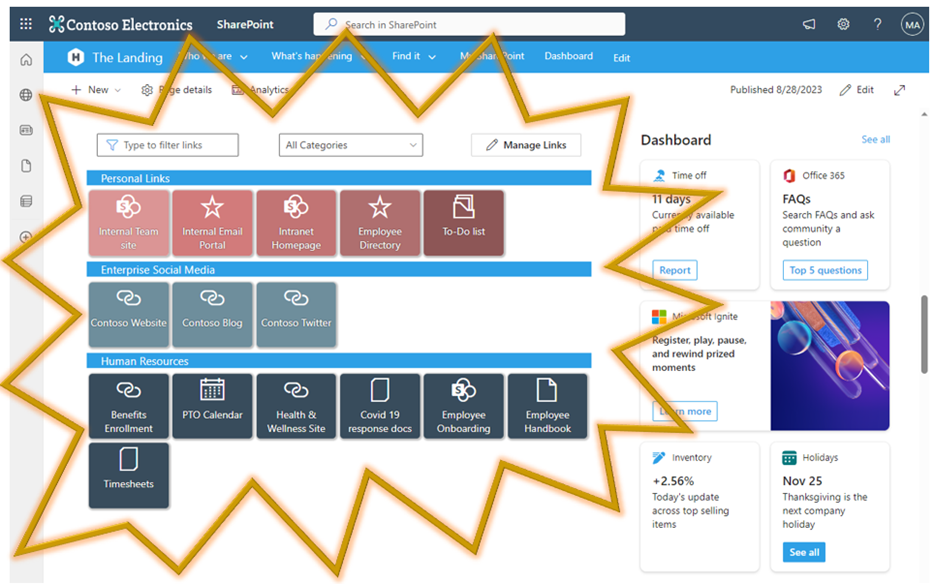Open the My sites globe icon
The height and width of the screenshot is (584, 934).
tap(26, 95)
